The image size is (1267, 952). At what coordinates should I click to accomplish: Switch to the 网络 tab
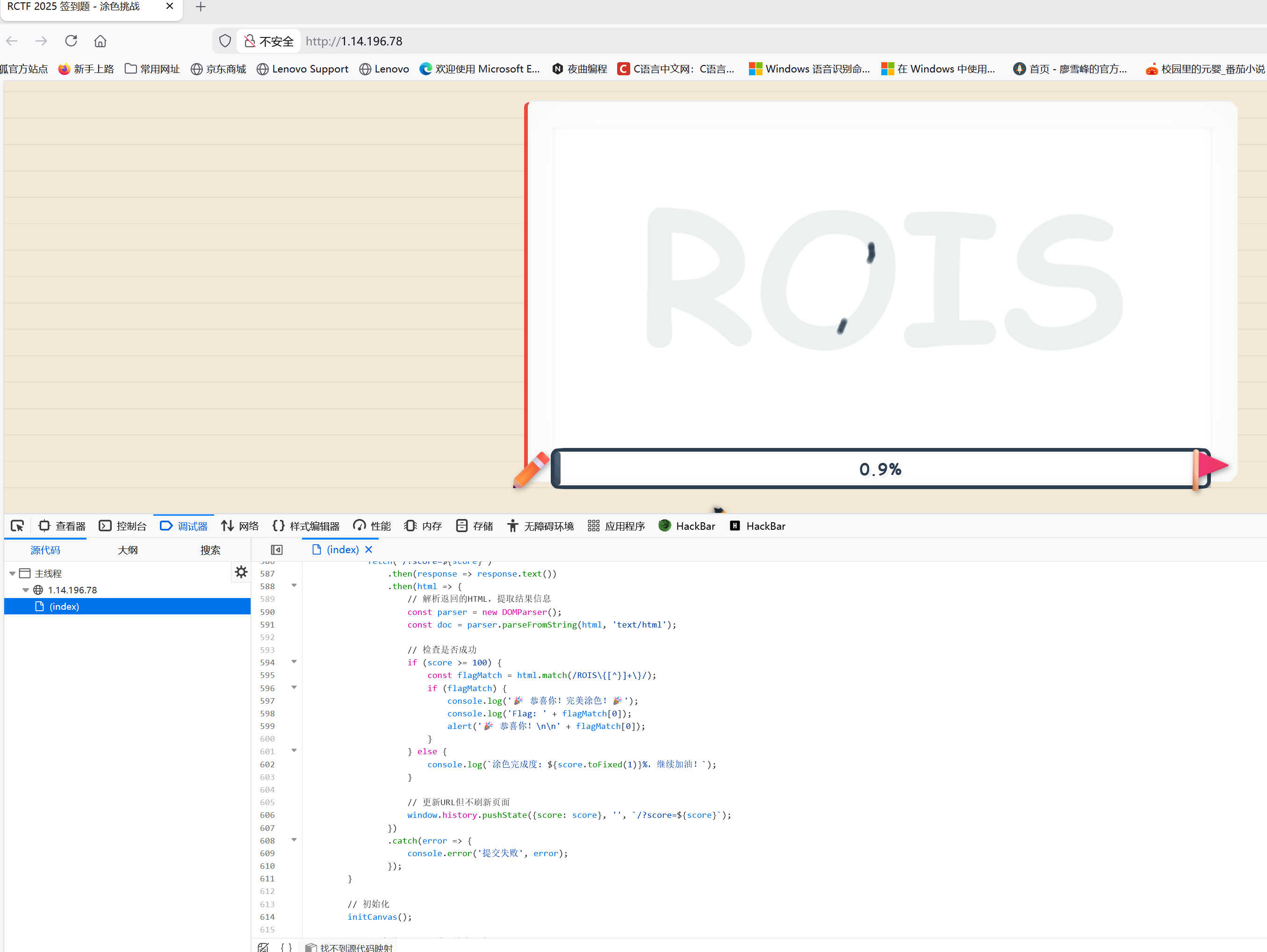click(x=240, y=526)
